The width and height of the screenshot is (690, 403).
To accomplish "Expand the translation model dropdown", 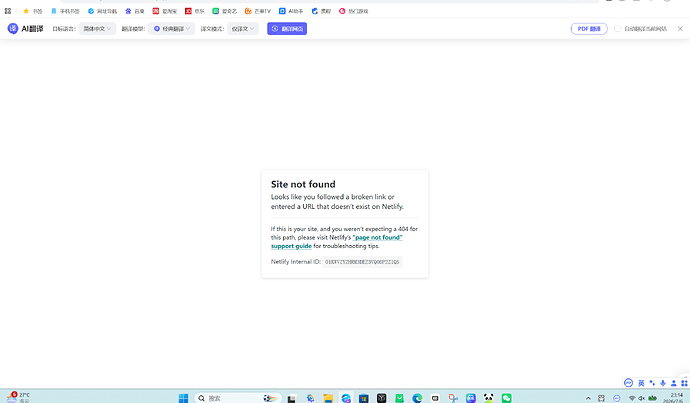I will click(172, 29).
